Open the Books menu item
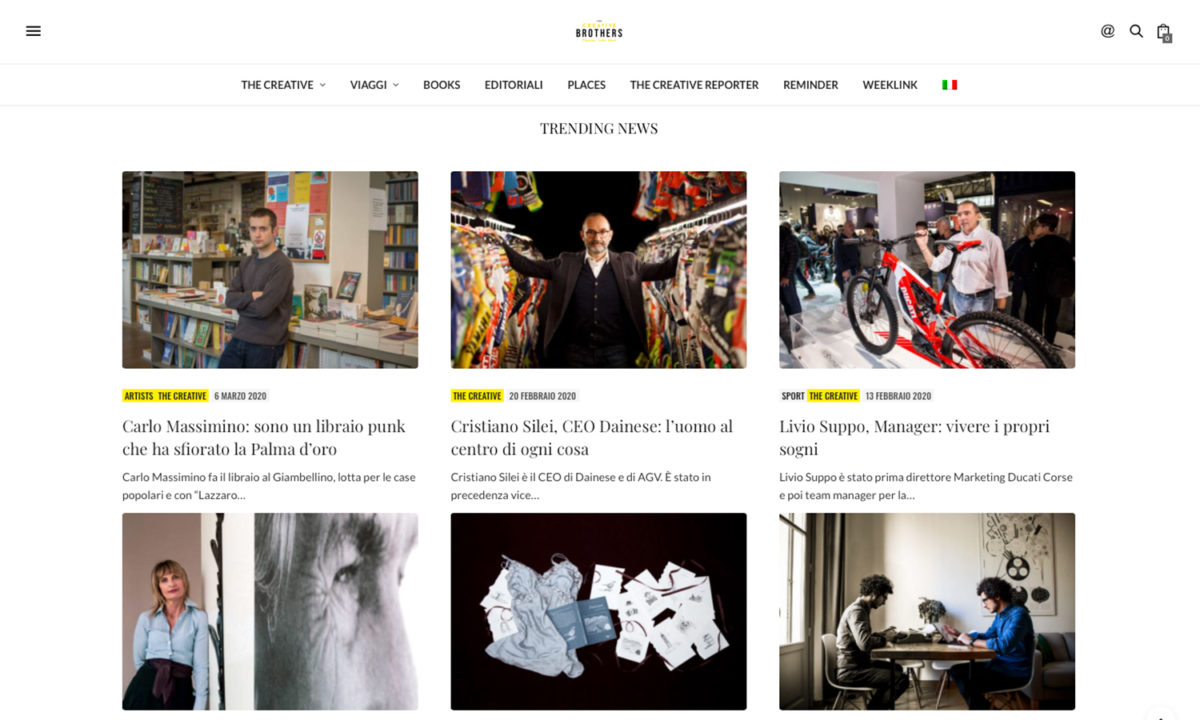This screenshot has height=720, width=1200. point(441,85)
